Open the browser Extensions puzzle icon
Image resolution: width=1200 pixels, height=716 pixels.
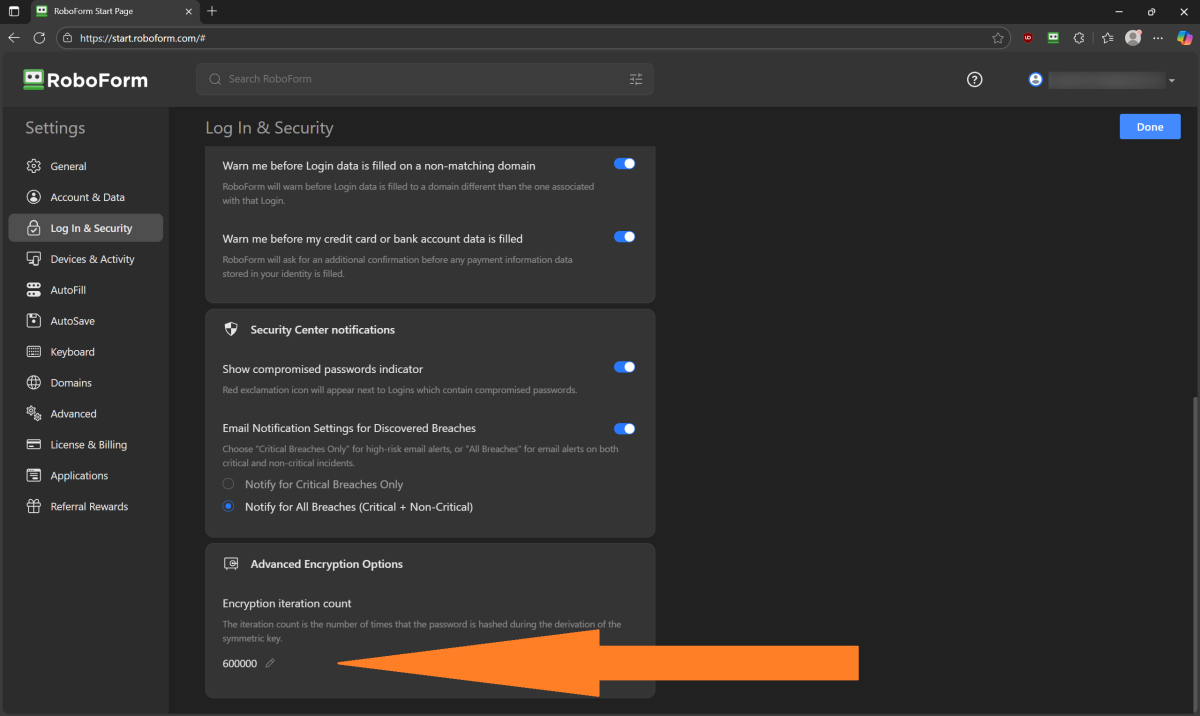1080,38
